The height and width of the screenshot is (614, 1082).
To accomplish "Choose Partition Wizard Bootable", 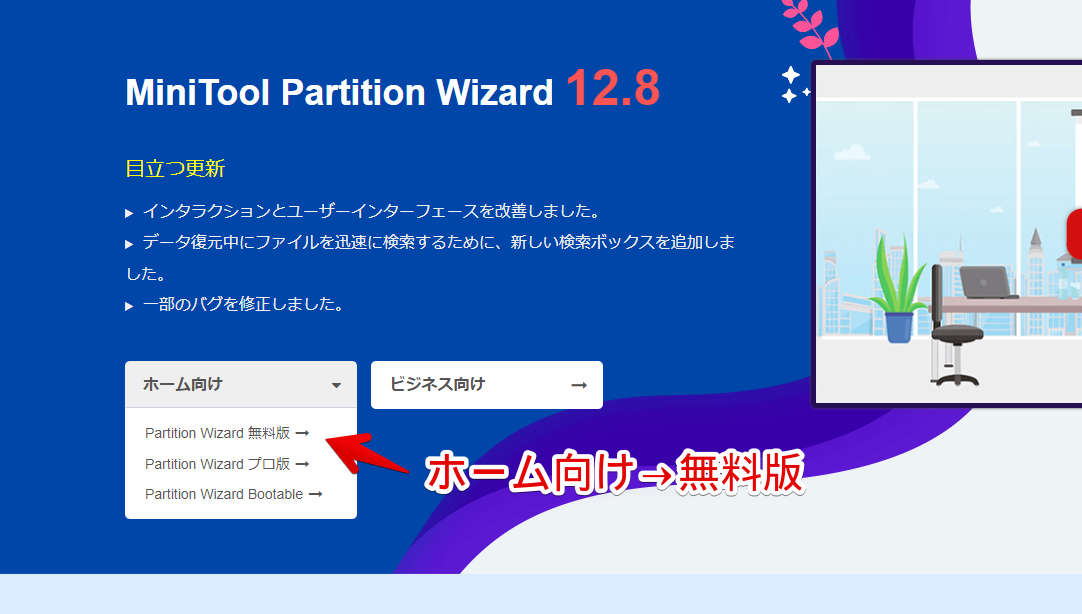I will coord(233,494).
